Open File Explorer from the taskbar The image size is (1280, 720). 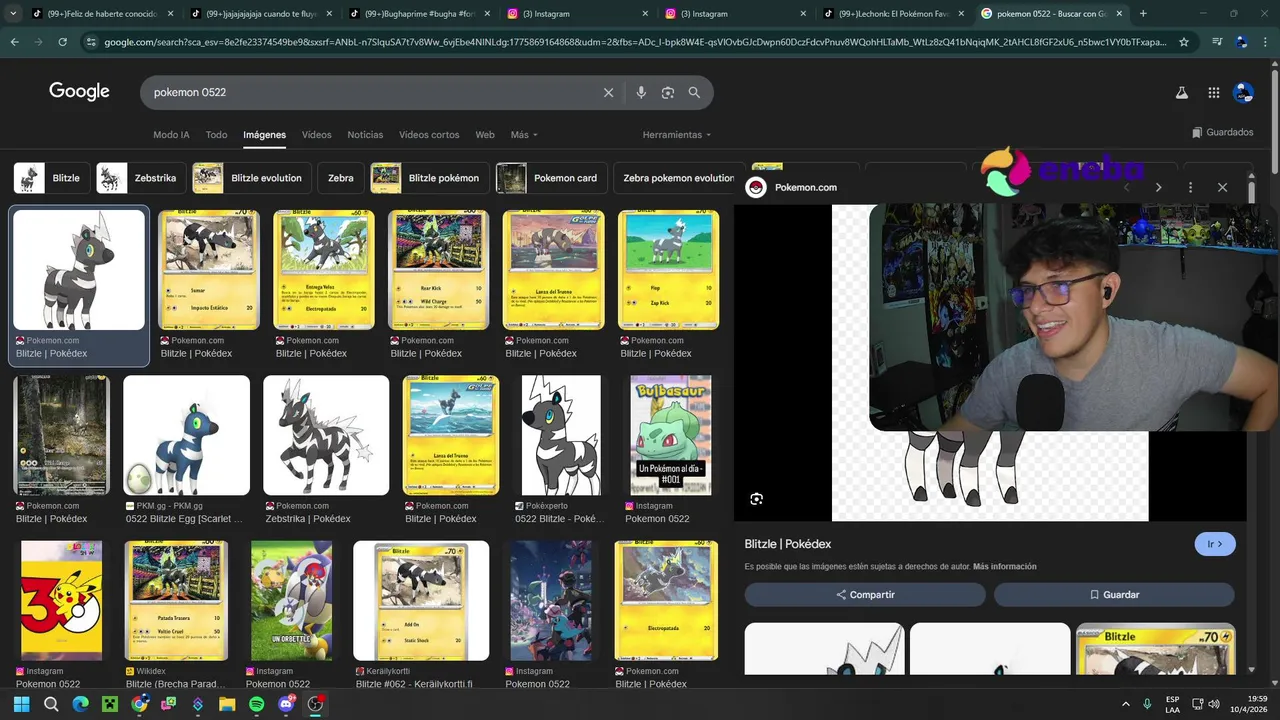click(227, 704)
